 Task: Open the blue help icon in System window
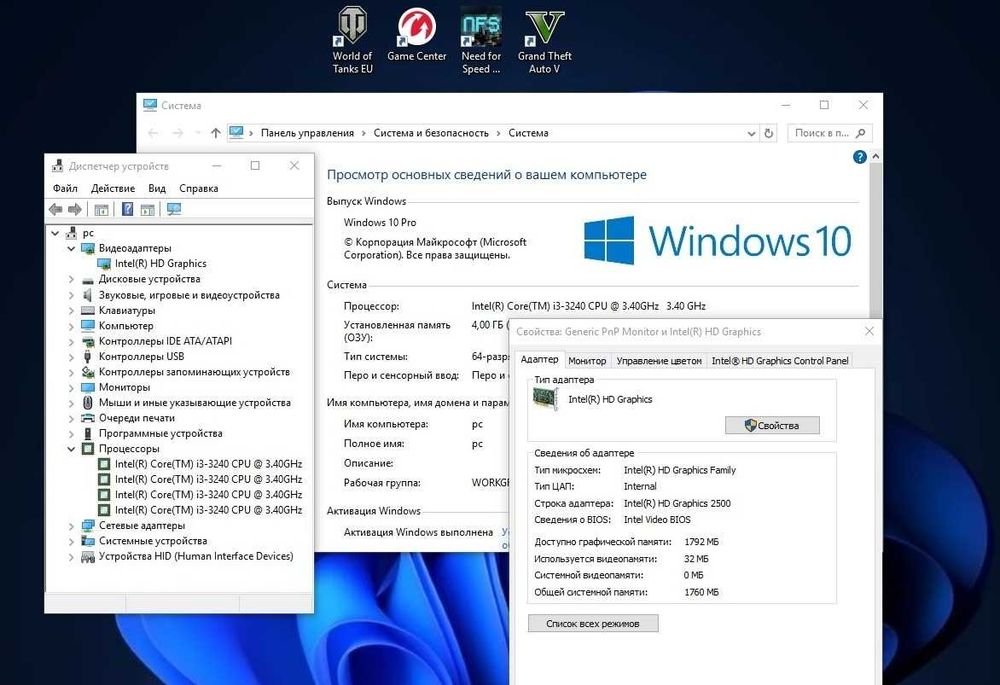[x=860, y=157]
